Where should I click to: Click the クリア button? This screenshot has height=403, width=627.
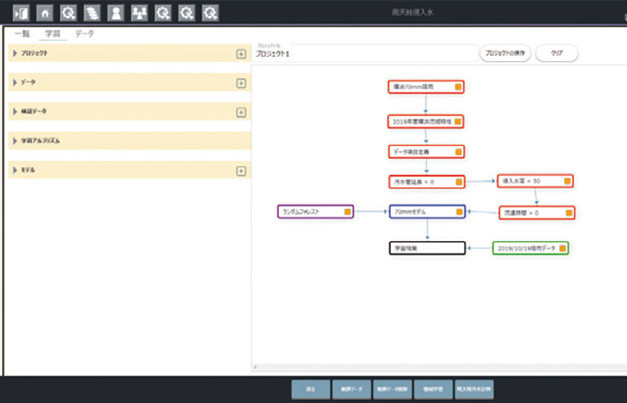557,53
